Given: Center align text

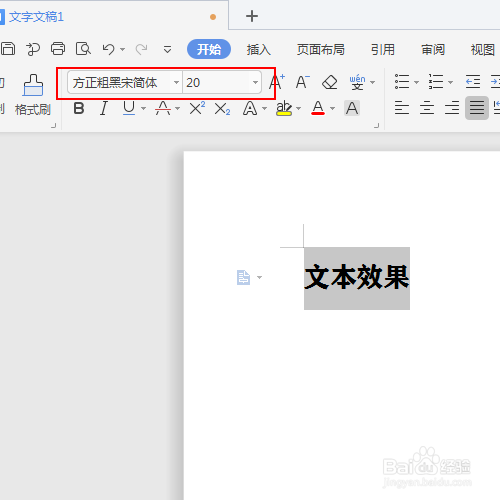Looking at the screenshot, I should [x=427, y=108].
